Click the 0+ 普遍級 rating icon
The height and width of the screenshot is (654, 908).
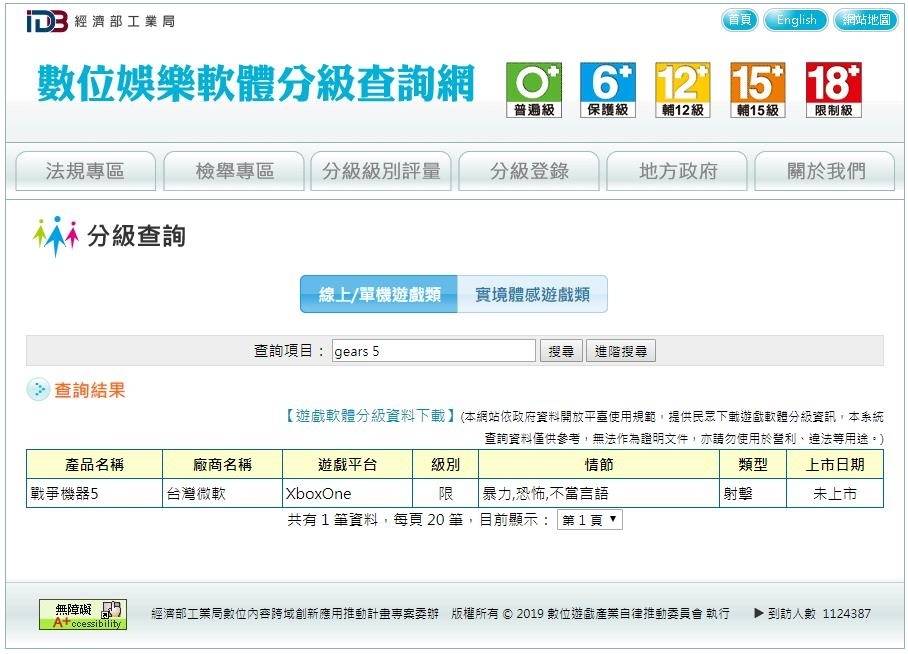click(534, 90)
